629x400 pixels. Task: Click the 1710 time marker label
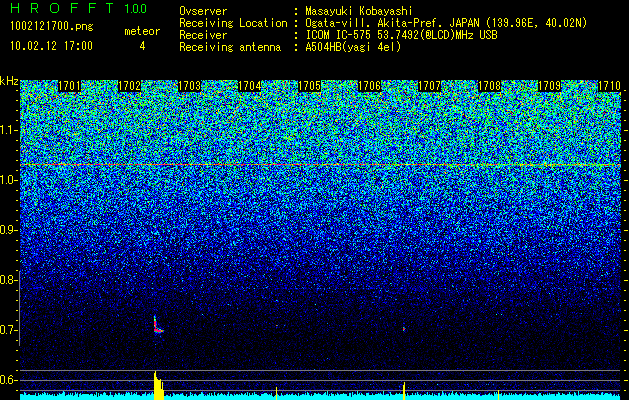[x=609, y=86]
